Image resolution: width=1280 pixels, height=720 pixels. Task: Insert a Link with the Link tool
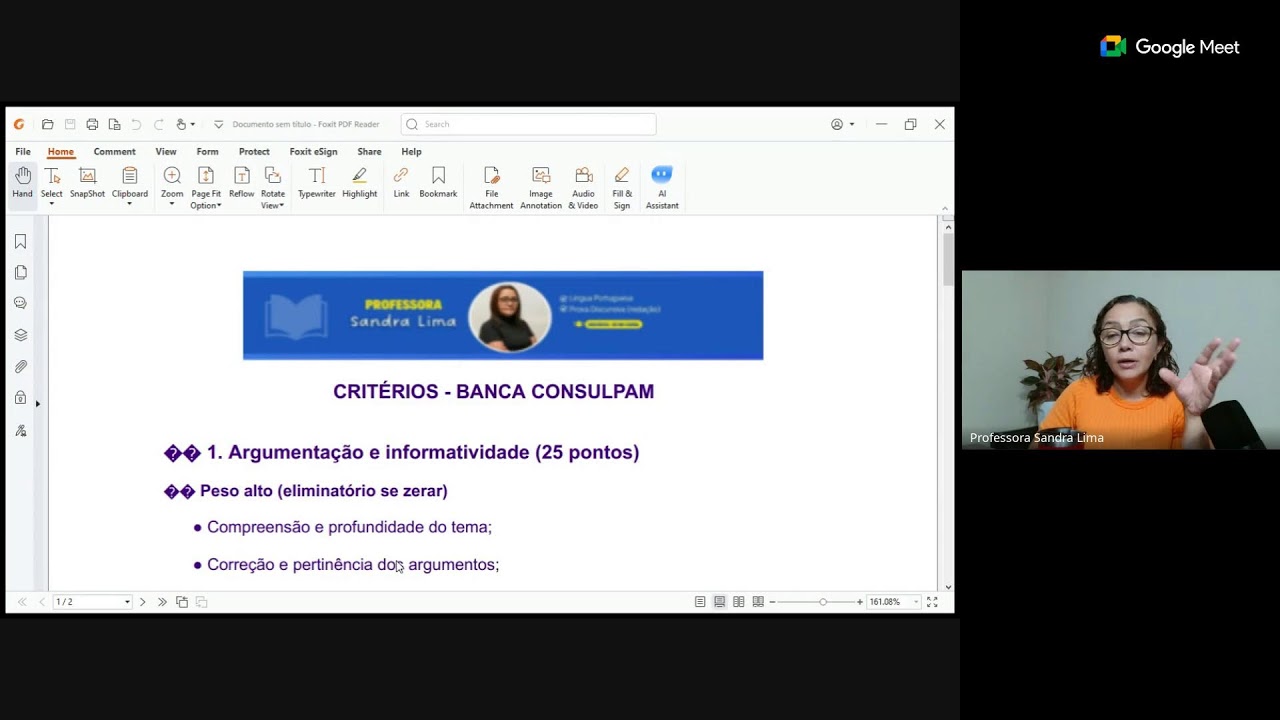click(401, 183)
